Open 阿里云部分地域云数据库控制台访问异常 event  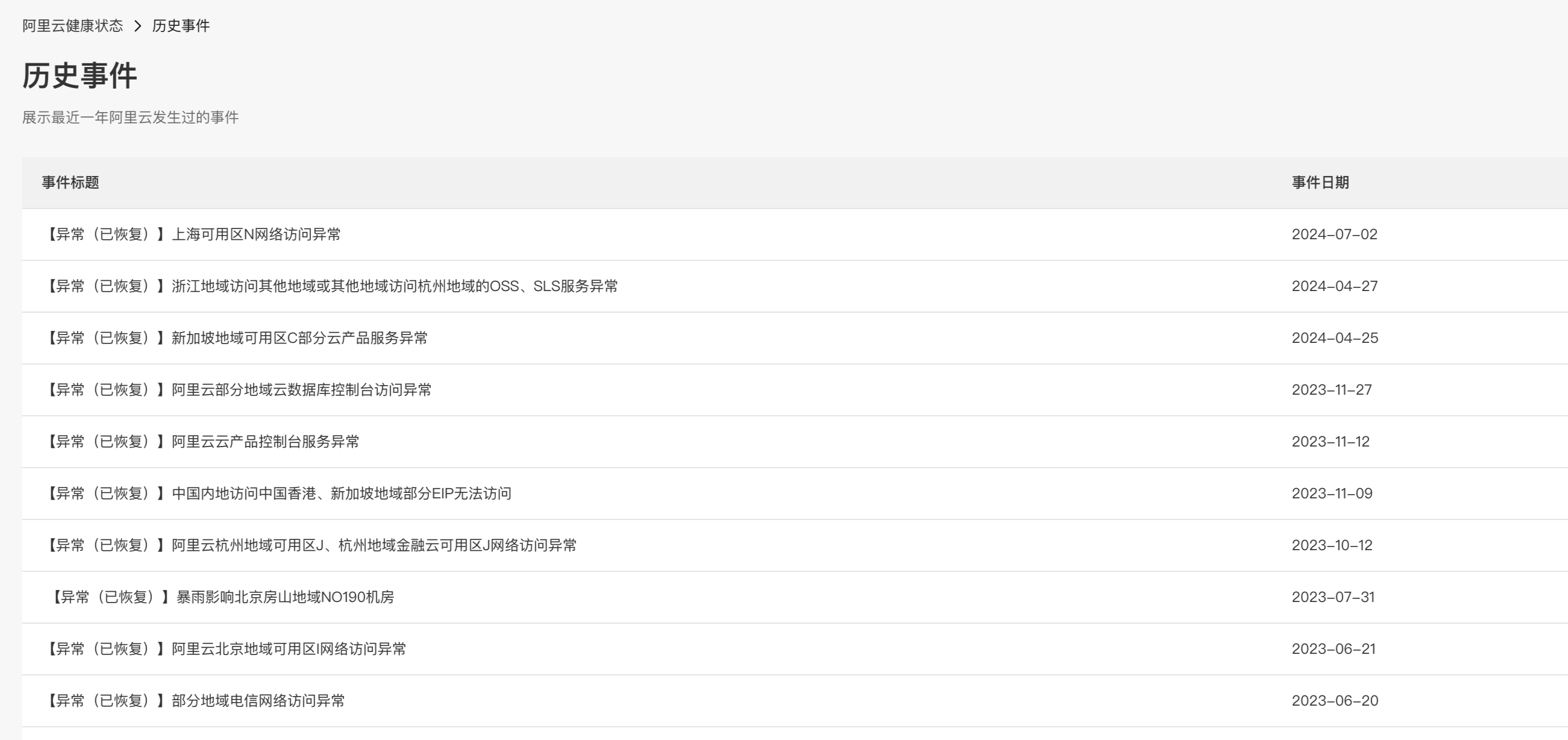point(239,389)
